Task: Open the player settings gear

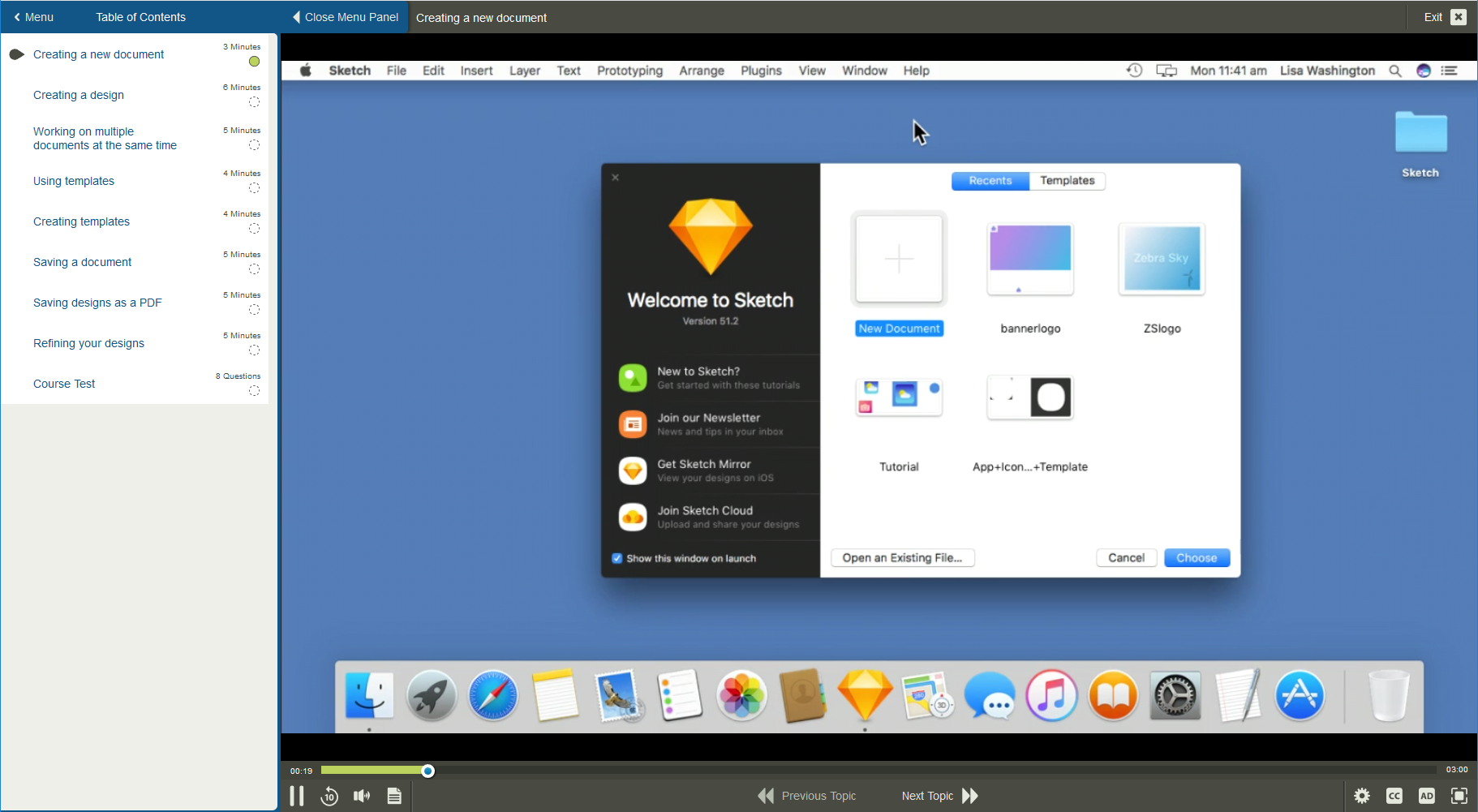Action: click(x=1363, y=796)
